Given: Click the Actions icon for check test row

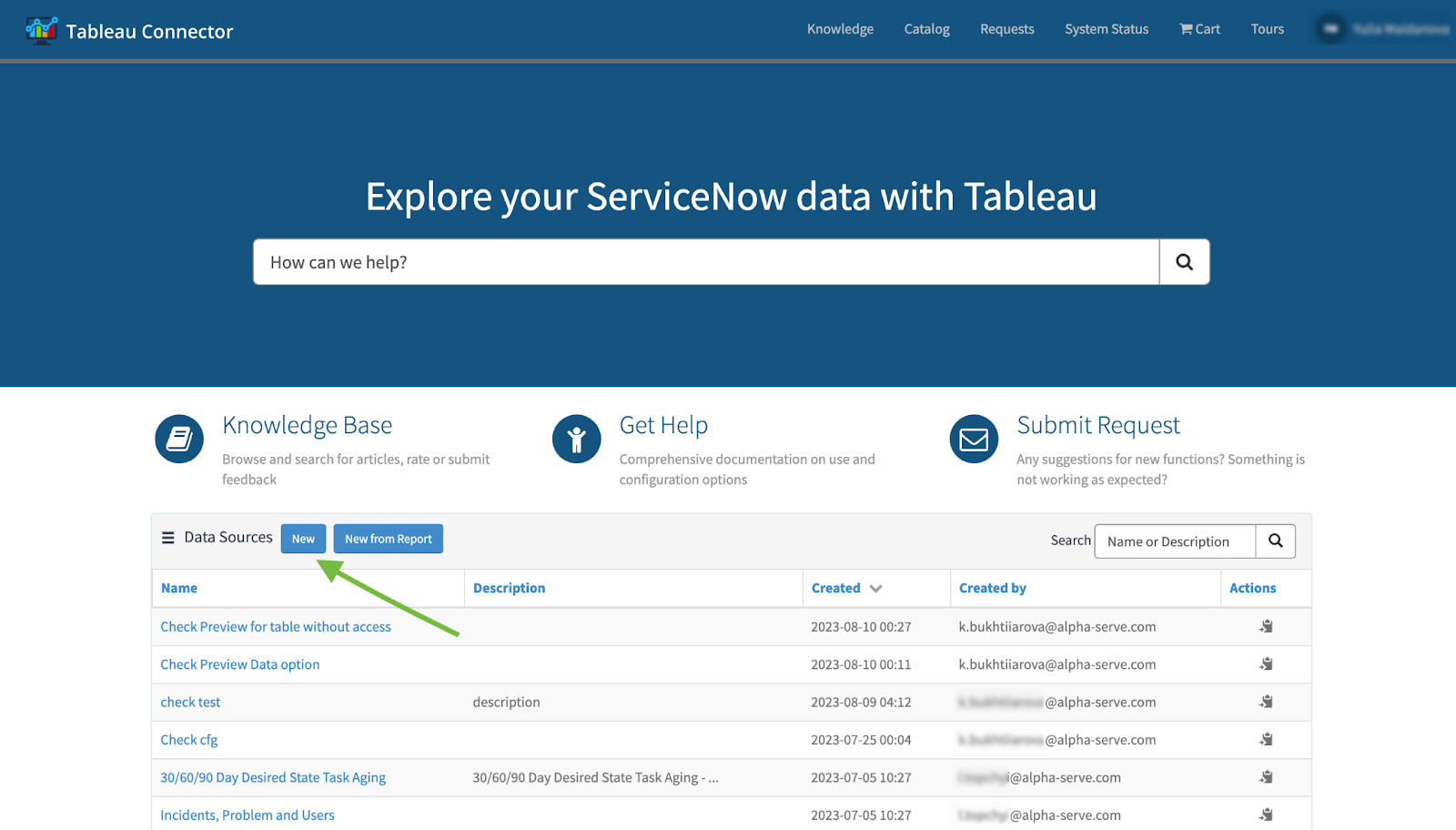Looking at the screenshot, I should (1265, 702).
